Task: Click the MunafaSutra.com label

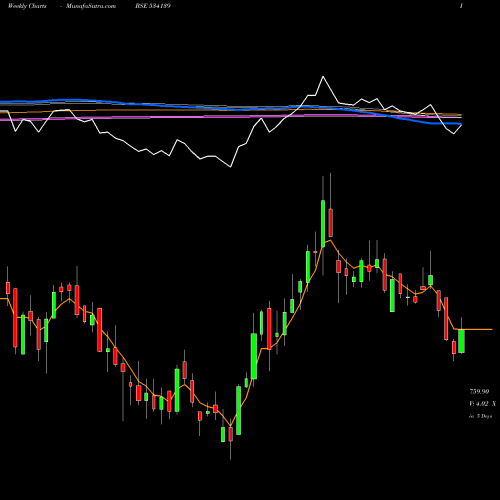Action: [x=91, y=6]
